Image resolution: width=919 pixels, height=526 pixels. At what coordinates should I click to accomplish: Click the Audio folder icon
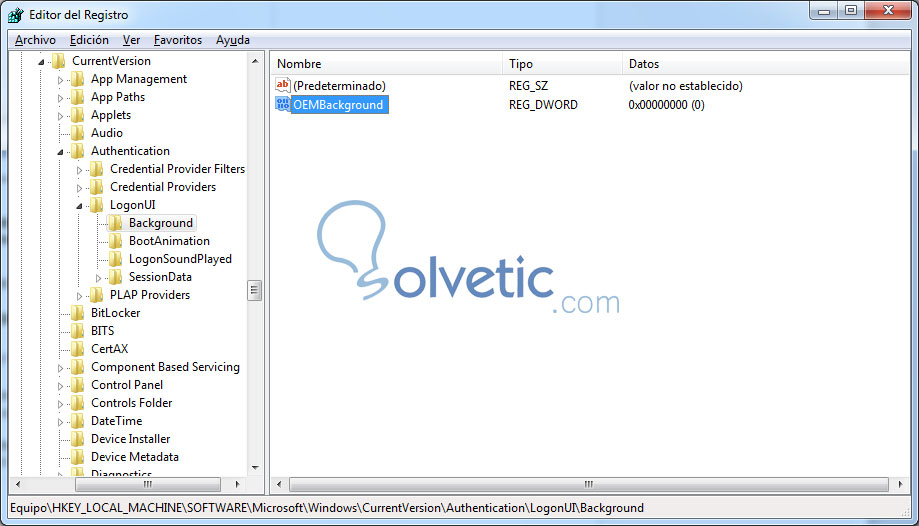pyautogui.click(x=77, y=133)
